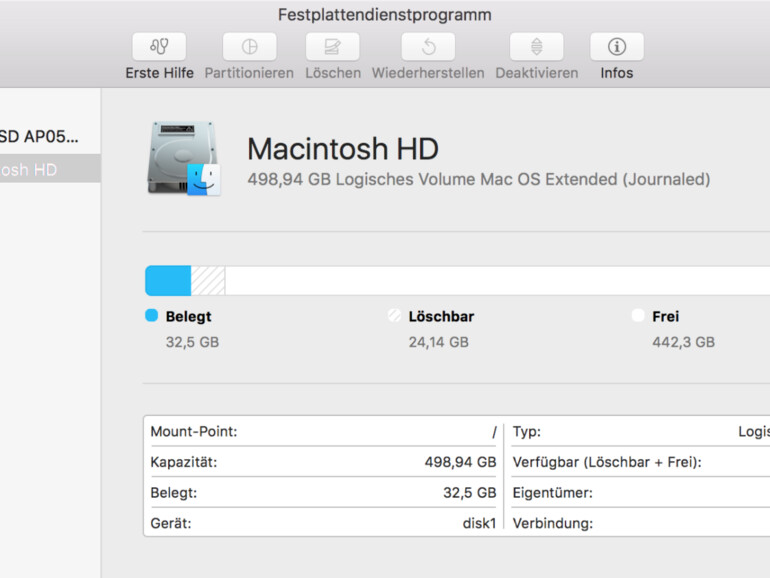Click the Verbindung: label
The image size is (770, 578).
[553, 523]
